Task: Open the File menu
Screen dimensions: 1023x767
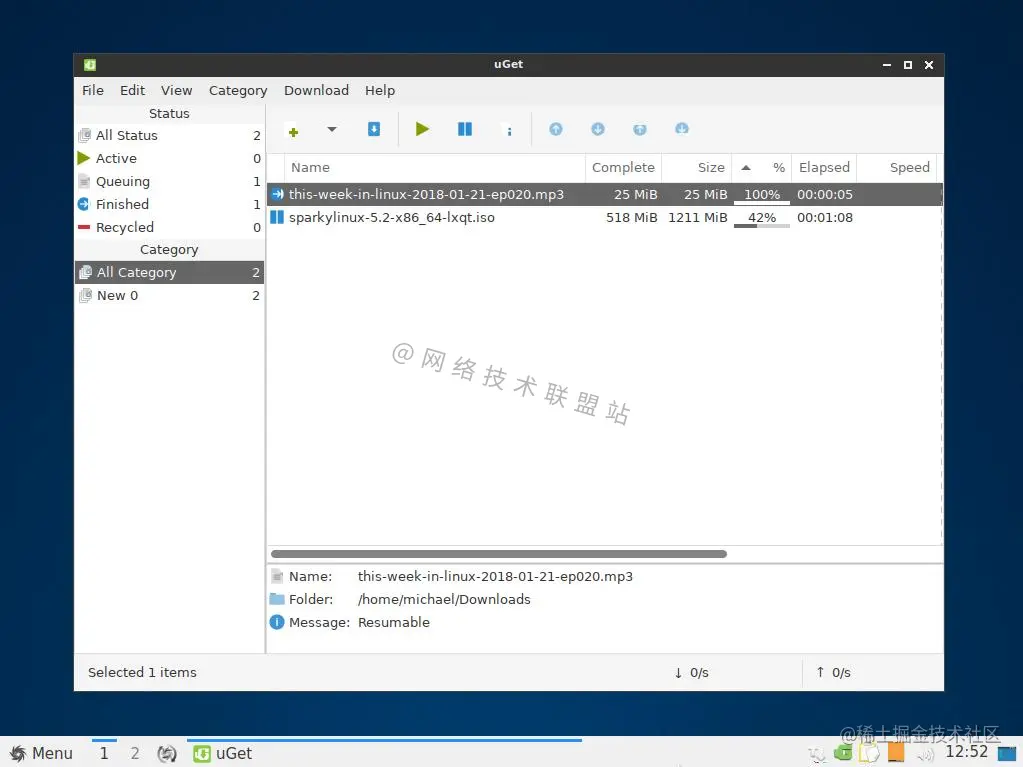Action: (93, 90)
